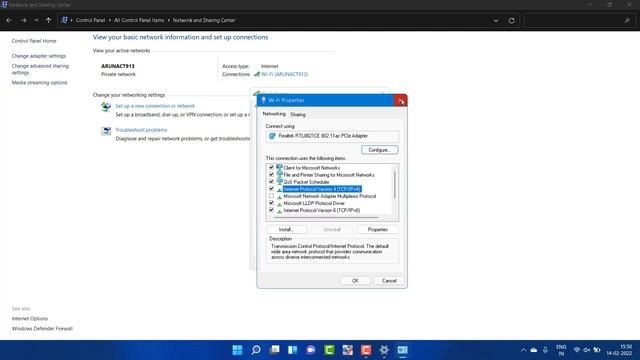Open Media streaming options

tap(39, 82)
